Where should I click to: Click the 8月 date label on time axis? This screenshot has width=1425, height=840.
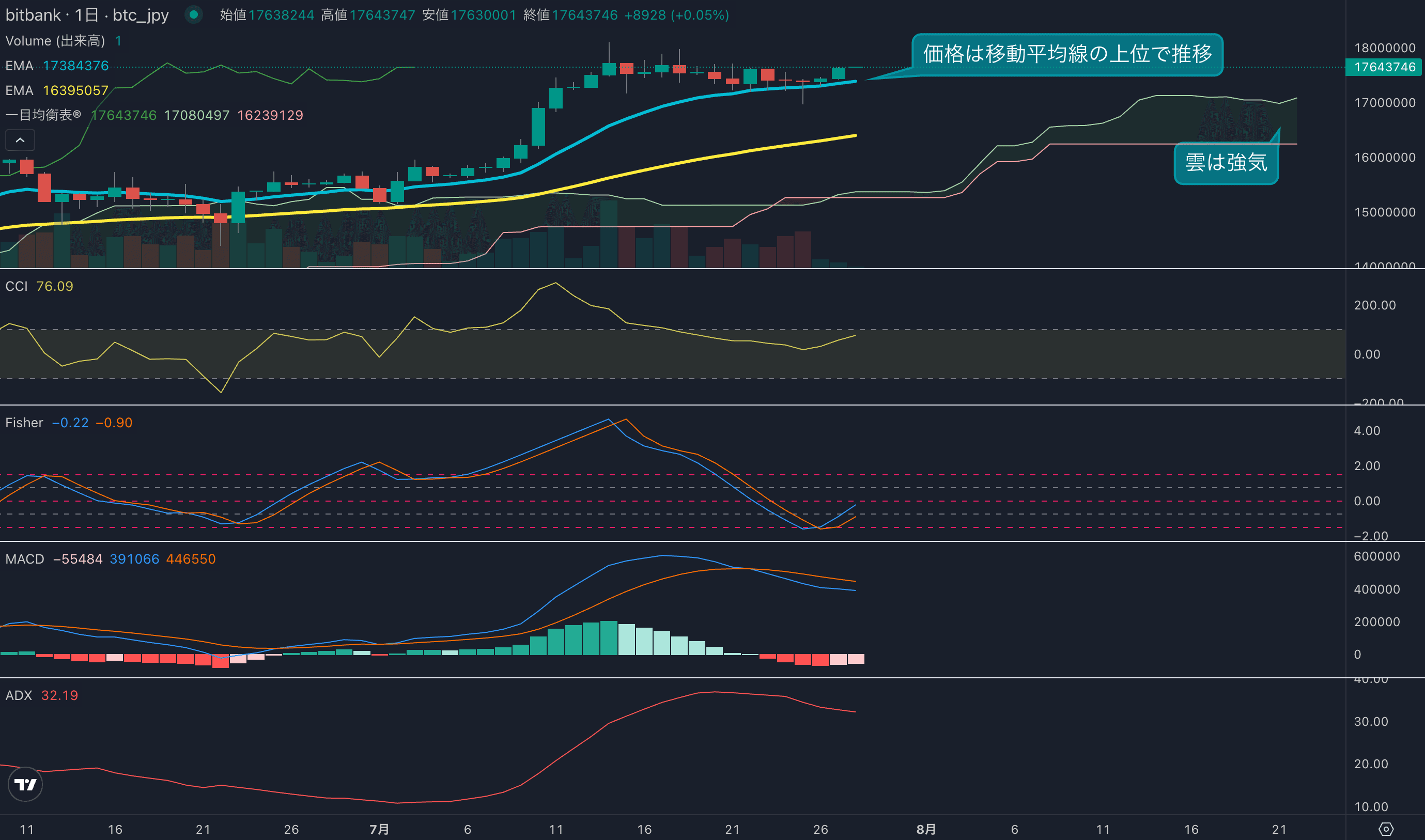click(x=926, y=829)
